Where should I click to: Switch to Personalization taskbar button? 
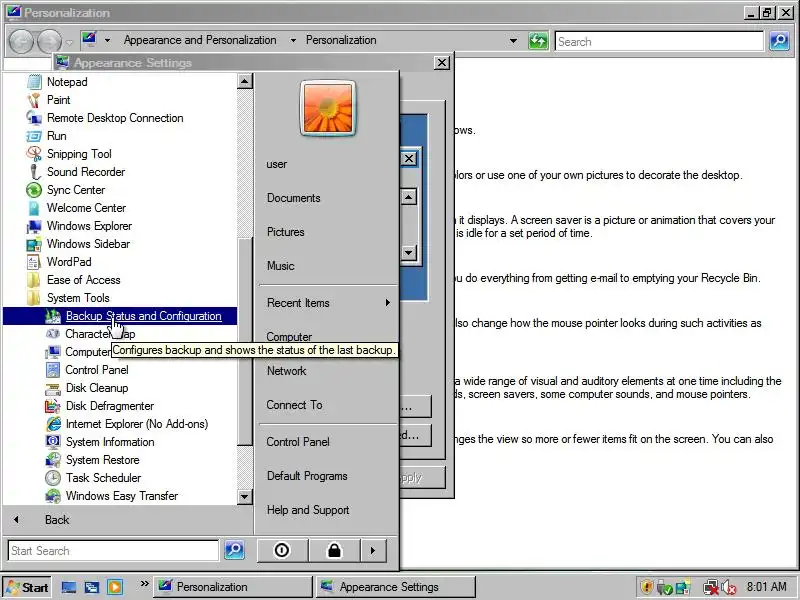(x=233, y=587)
